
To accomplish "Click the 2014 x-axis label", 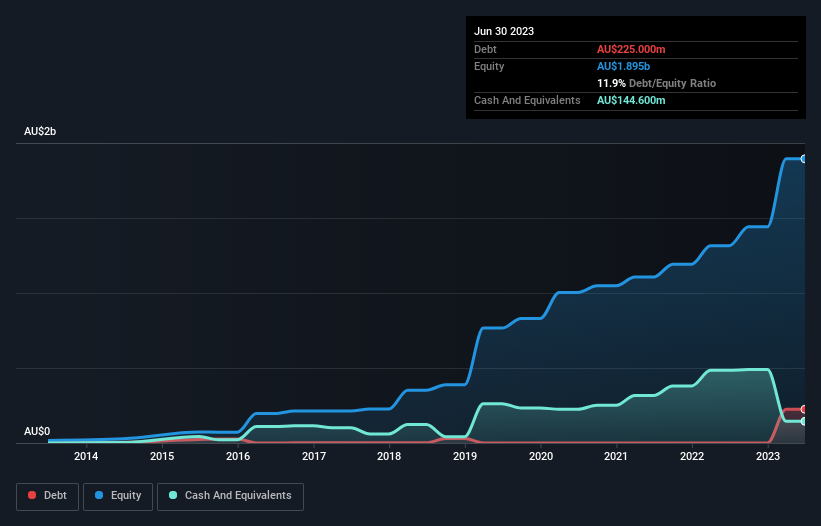I will 86,456.
